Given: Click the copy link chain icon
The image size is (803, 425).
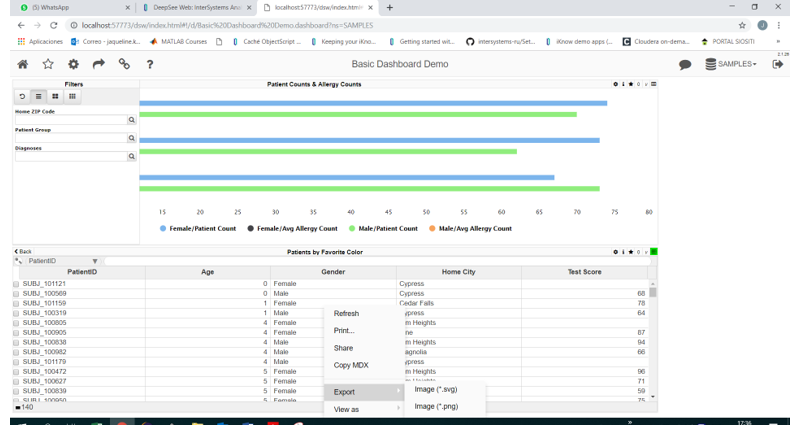Looking at the screenshot, I should pyautogui.click(x=124, y=64).
